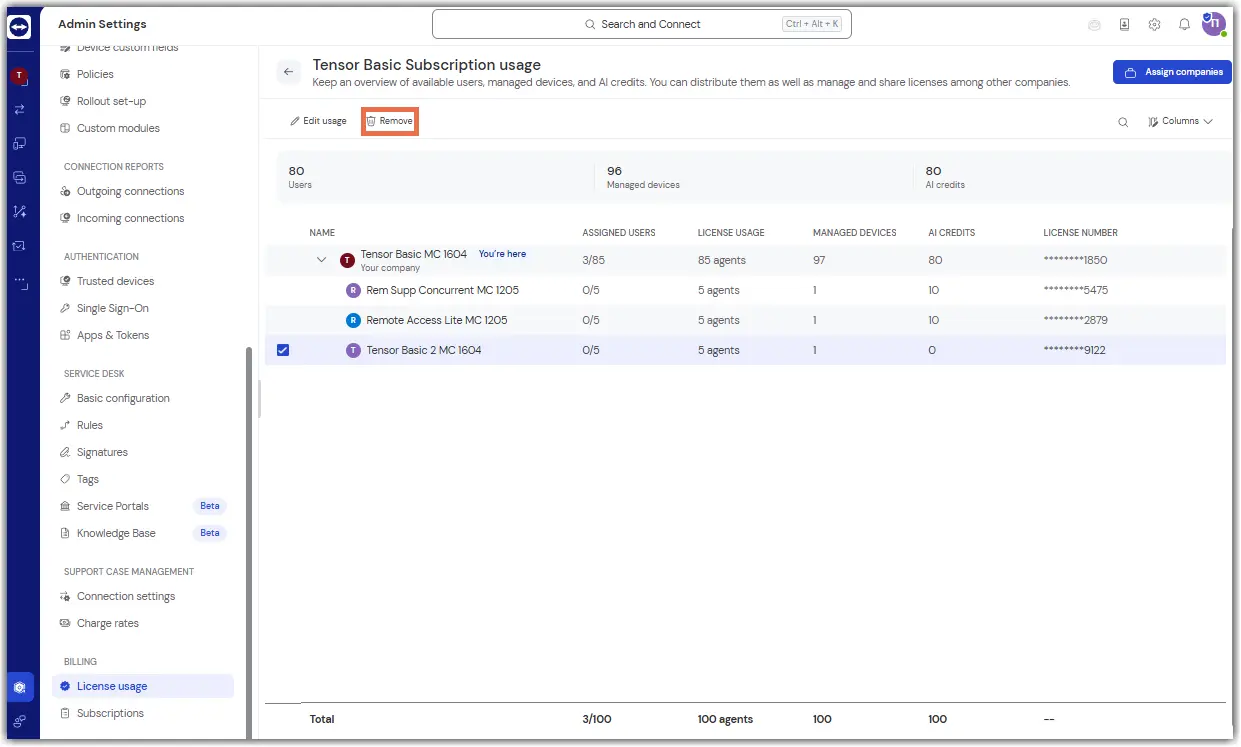The height and width of the screenshot is (747, 1241).
Task: Open the settings gear icon in header
Action: pos(1155,24)
